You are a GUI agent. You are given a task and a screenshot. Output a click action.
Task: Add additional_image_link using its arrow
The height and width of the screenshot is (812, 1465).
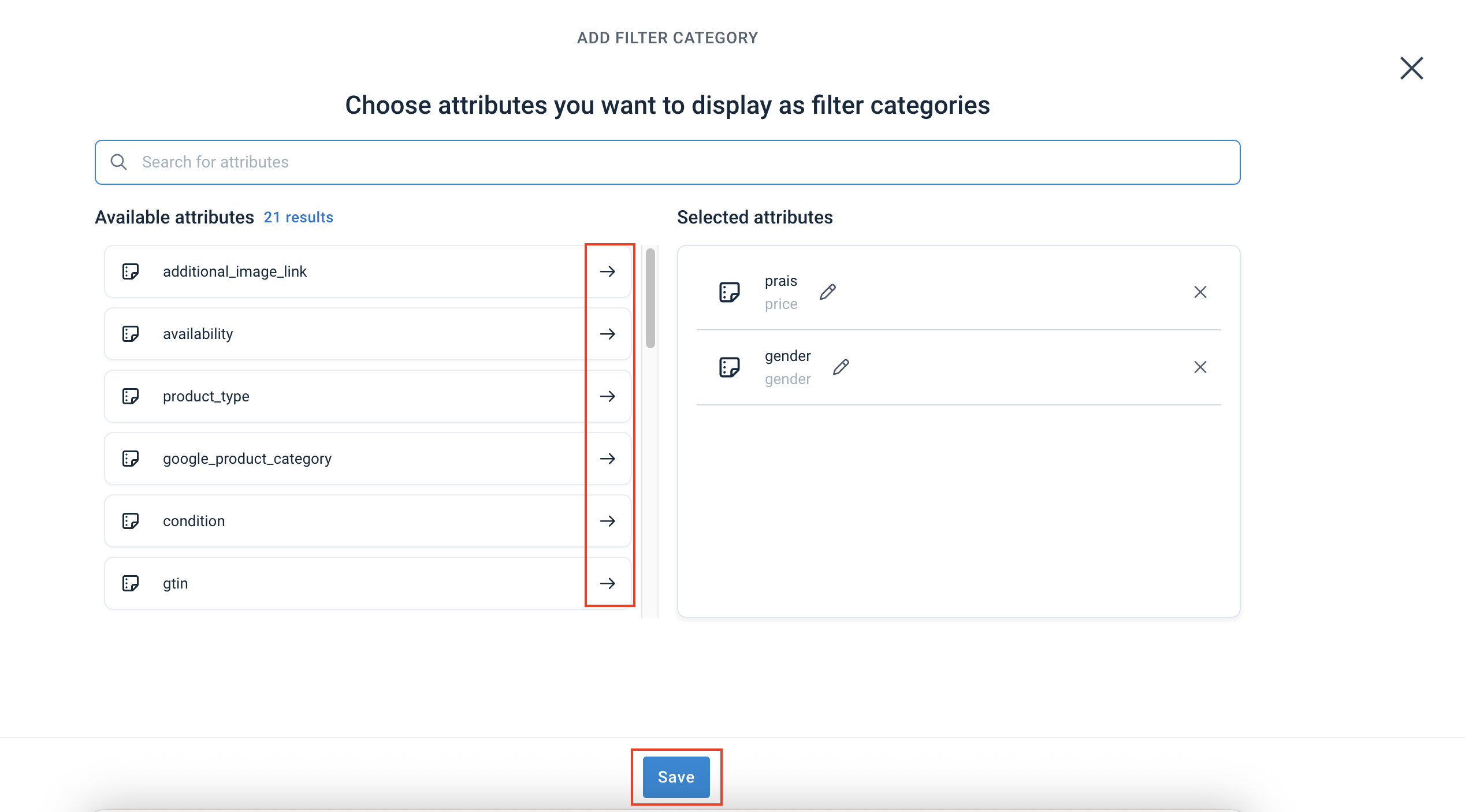coord(608,271)
